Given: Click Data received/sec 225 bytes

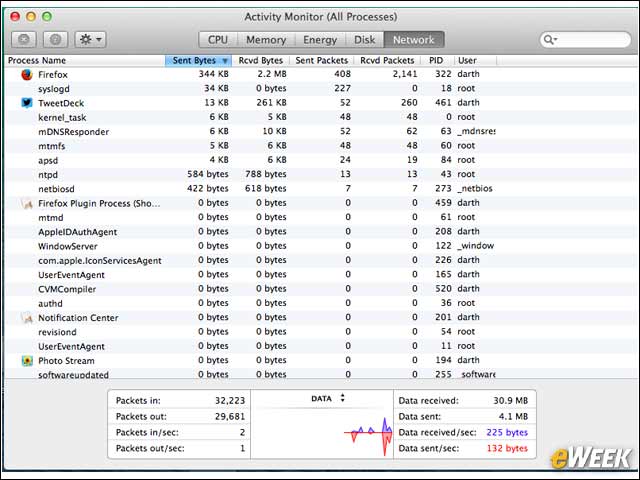Looking at the screenshot, I should 507,432.
